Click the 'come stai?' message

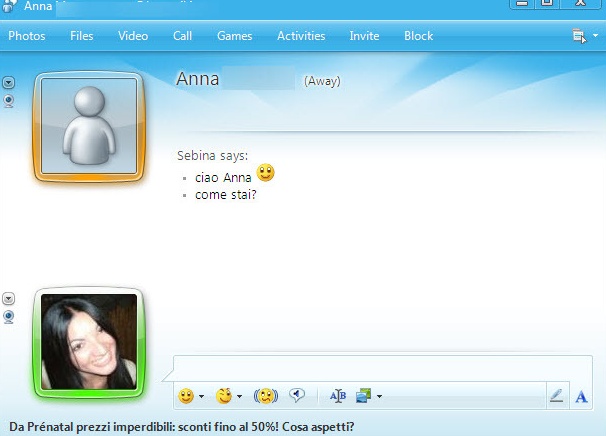pos(226,195)
